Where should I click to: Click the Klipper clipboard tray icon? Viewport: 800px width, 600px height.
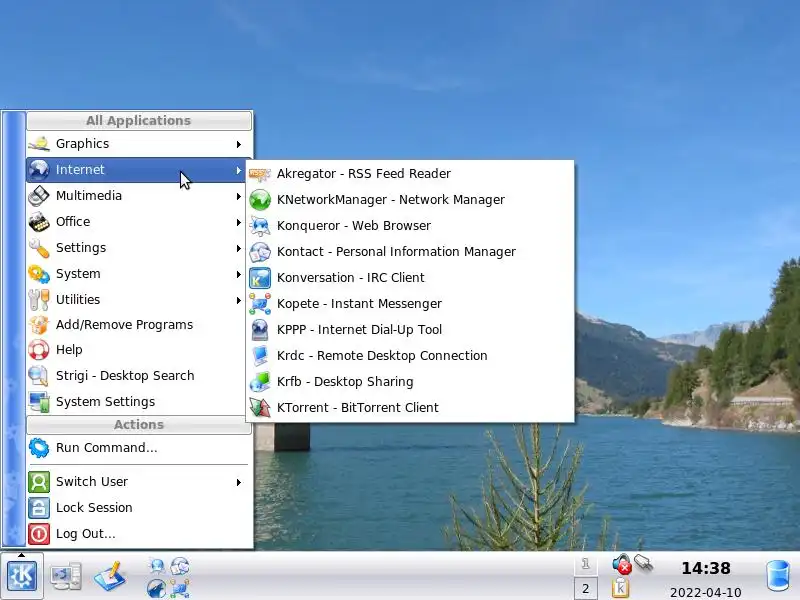(x=620, y=588)
